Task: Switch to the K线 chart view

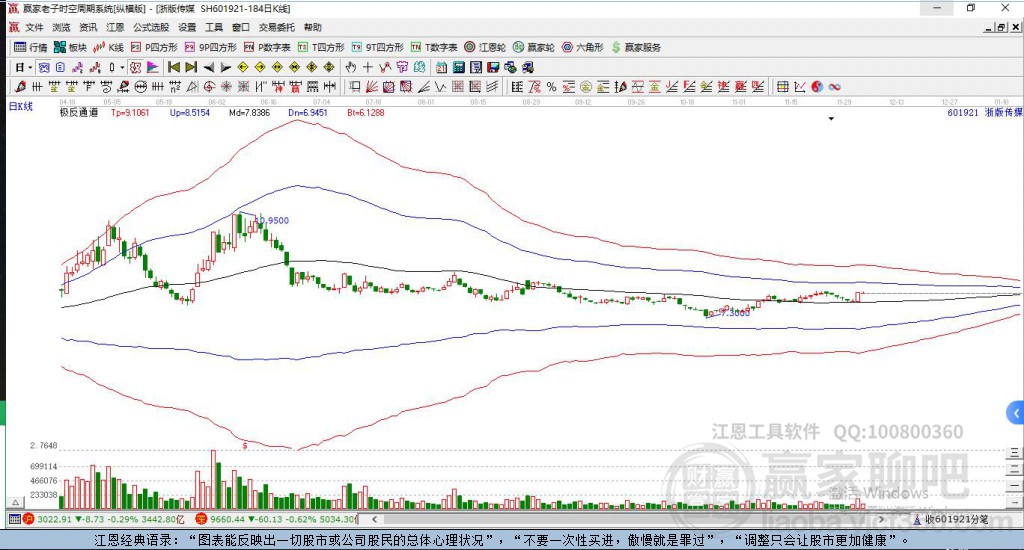Action: 108,47
